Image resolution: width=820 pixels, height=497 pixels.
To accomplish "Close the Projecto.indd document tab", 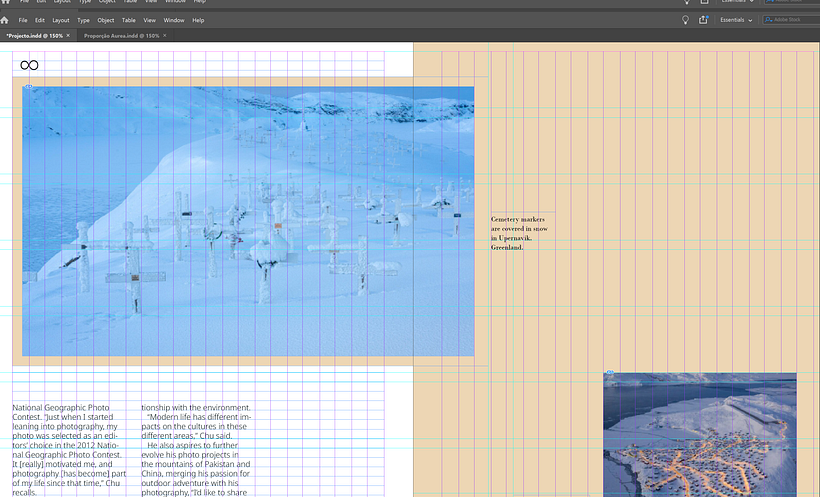I will (68, 35).
